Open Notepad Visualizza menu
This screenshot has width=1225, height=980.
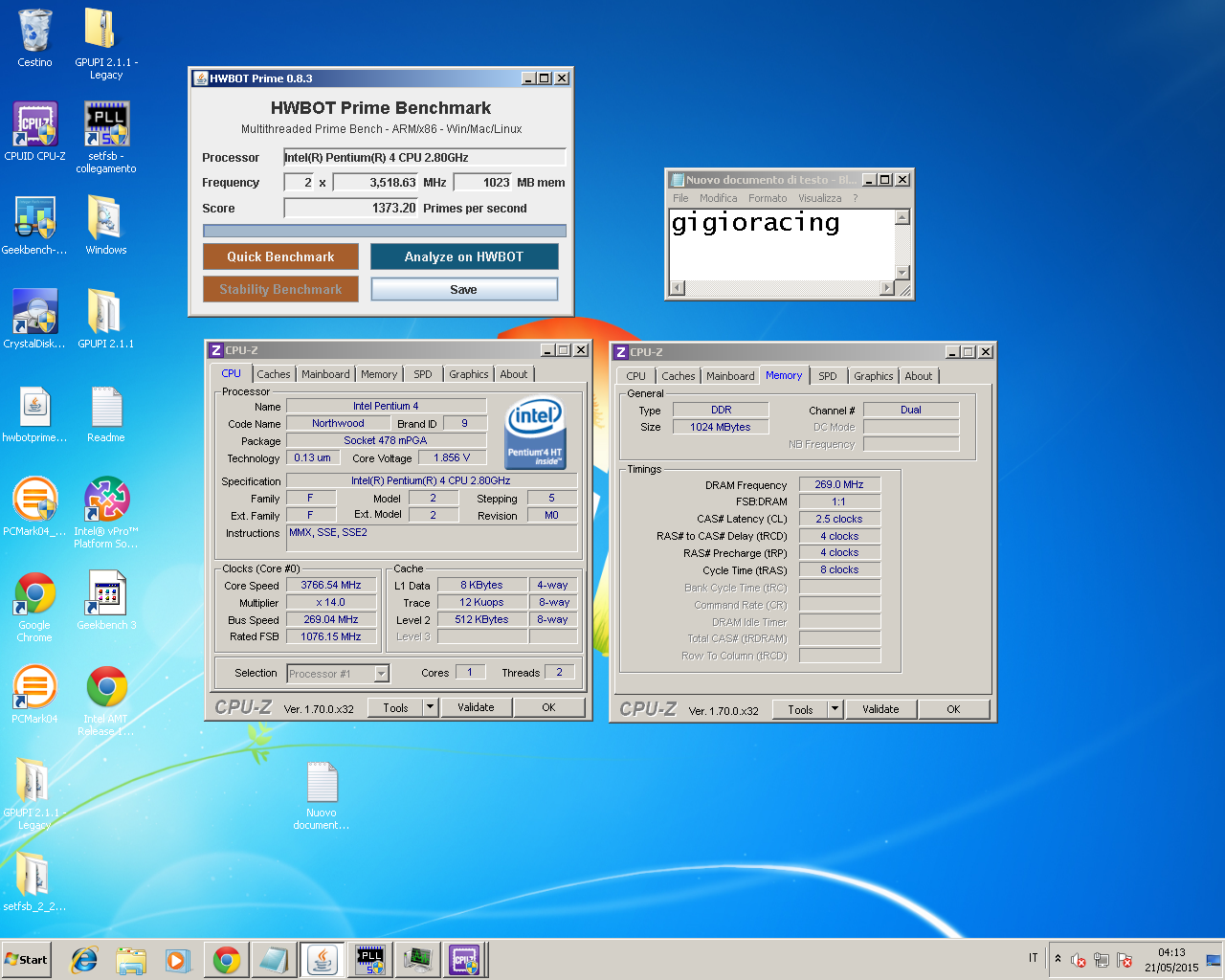pyautogui.click(x=820, y=198)
